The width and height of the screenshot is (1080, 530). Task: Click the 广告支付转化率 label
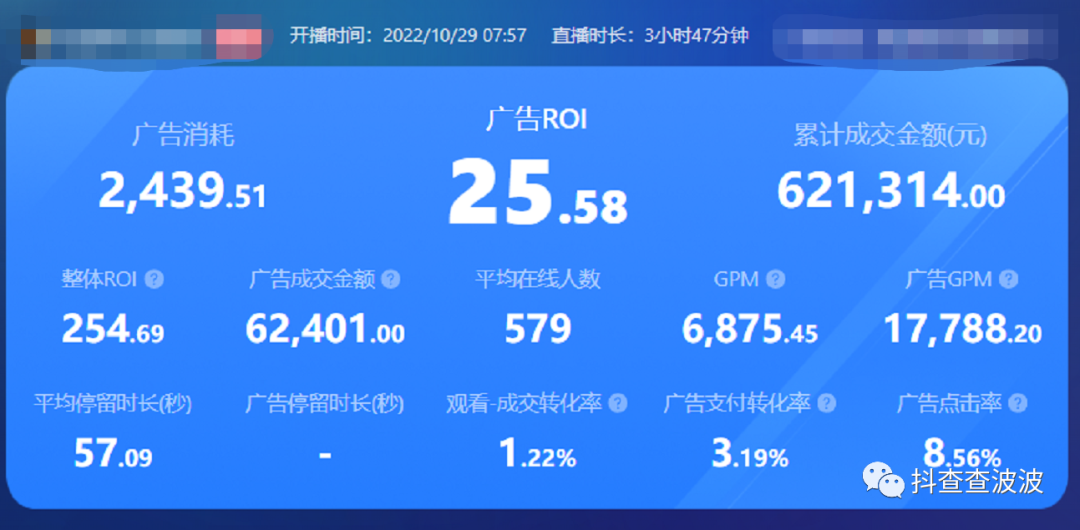click(737, 404)
